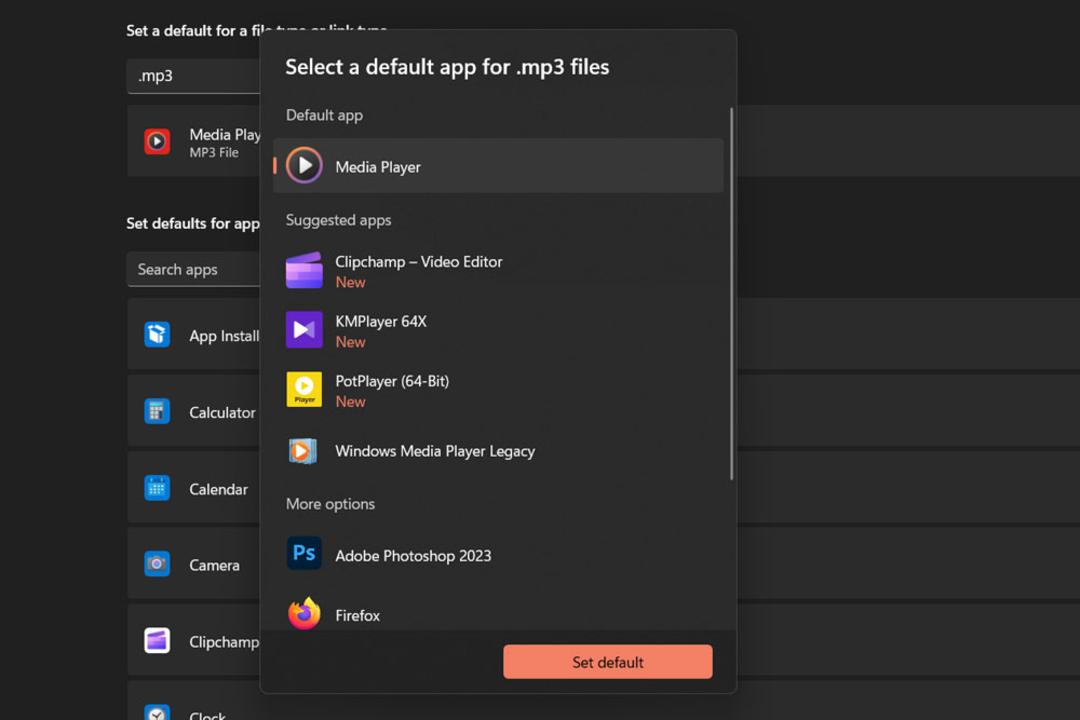The width and height of the screenshot is (1080, 720).
Task: Select the PotPlayer (64-Bit) yellow icon
Action: [304, 389]
